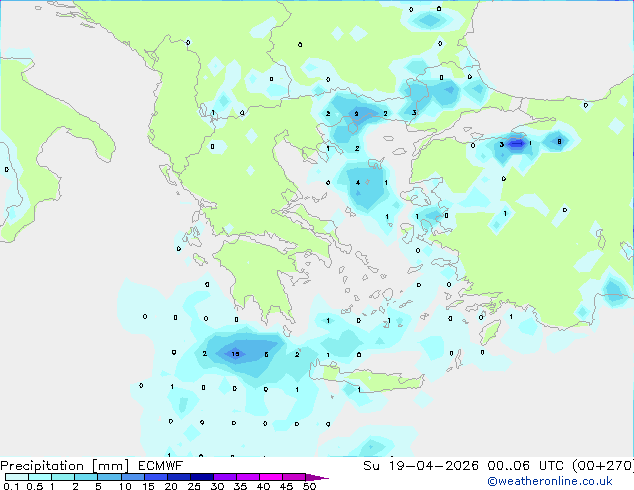
Task: Click the legend label '0.1'
Action: (x=11, y=486)
